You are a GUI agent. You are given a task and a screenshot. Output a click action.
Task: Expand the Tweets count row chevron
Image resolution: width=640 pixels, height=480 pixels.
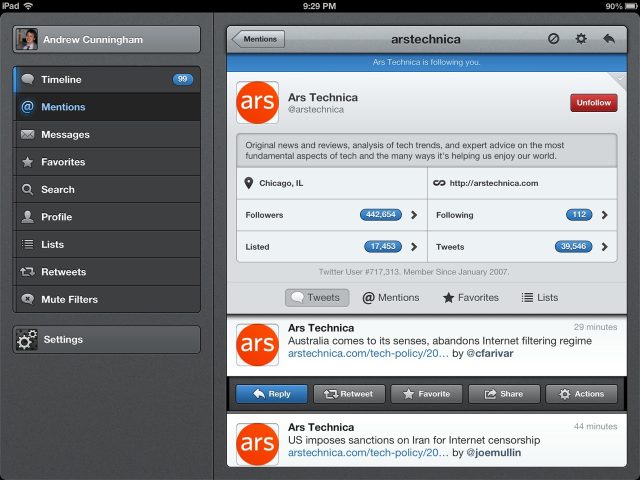[604, 247]
